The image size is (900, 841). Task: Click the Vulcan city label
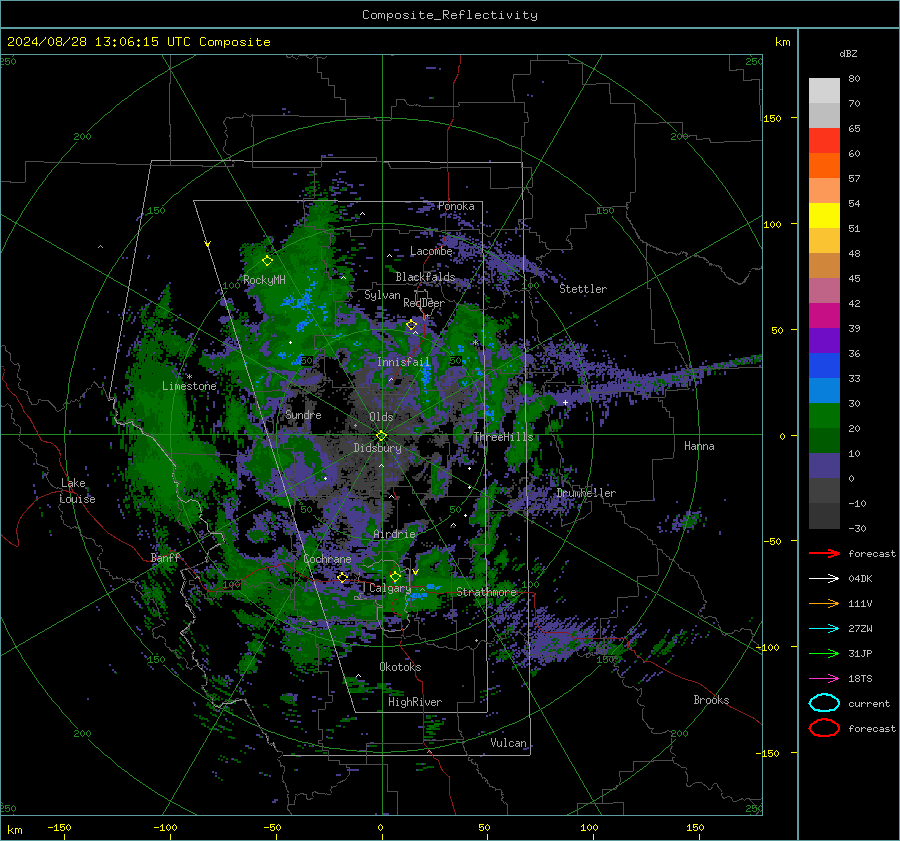[509, 743]
